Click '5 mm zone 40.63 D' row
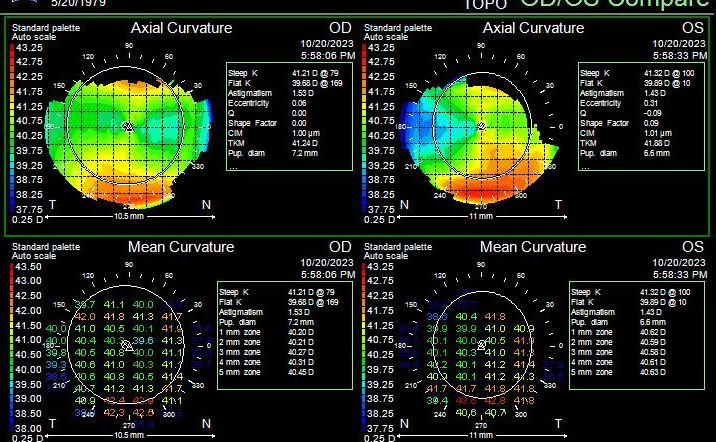The height and width of the screenshot is (442, 716). (618, 373)
